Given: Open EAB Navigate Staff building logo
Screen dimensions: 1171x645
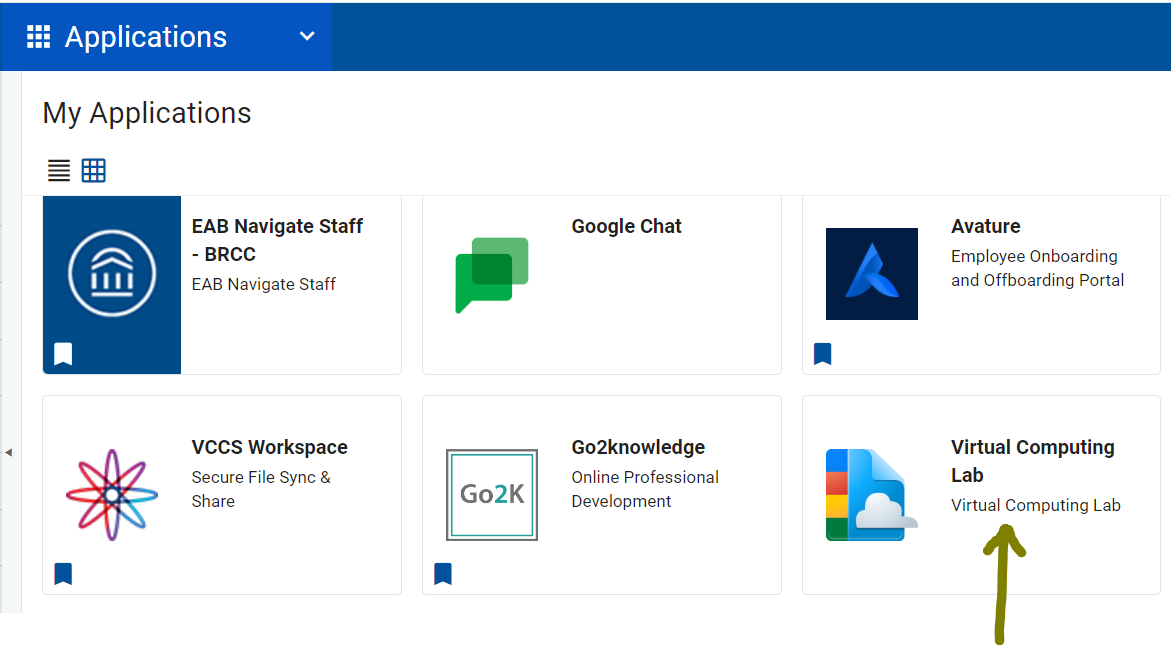Looking at the screenshot, I should coord(112,273).
